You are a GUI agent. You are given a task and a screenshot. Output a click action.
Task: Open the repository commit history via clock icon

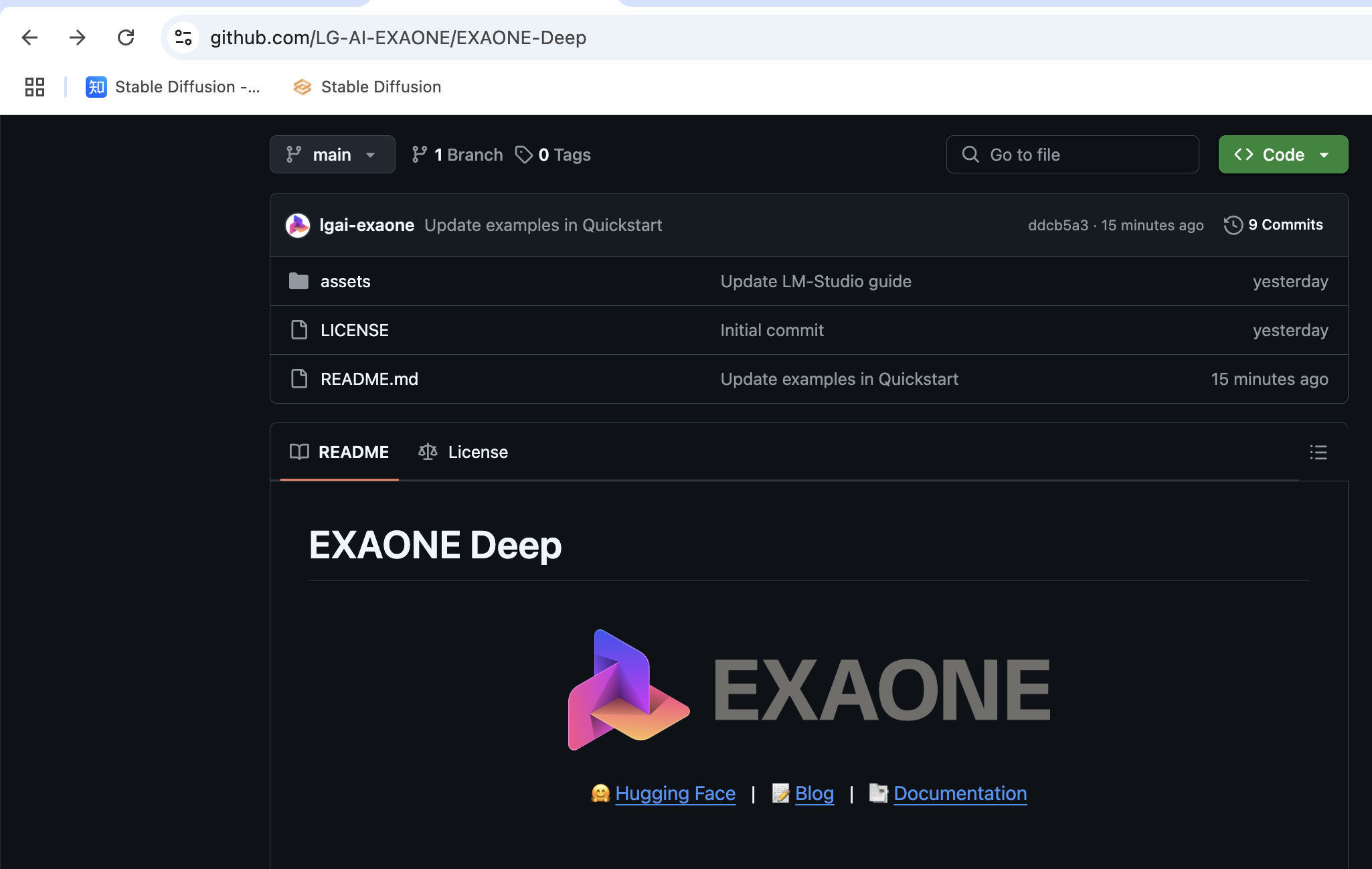[x=1232, y=225]
